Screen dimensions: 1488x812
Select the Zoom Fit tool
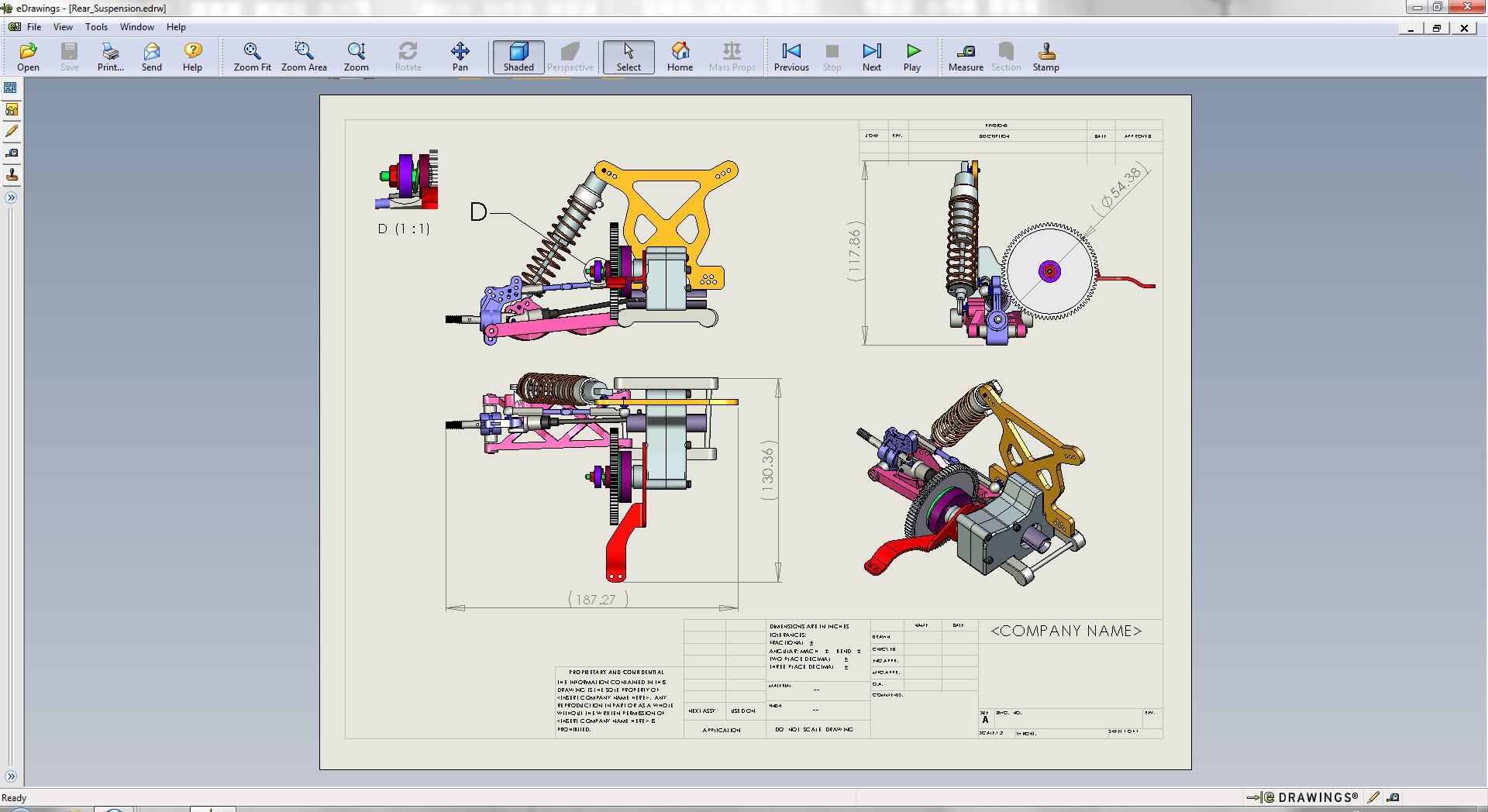pyautogui.click(x=252, y=56)
